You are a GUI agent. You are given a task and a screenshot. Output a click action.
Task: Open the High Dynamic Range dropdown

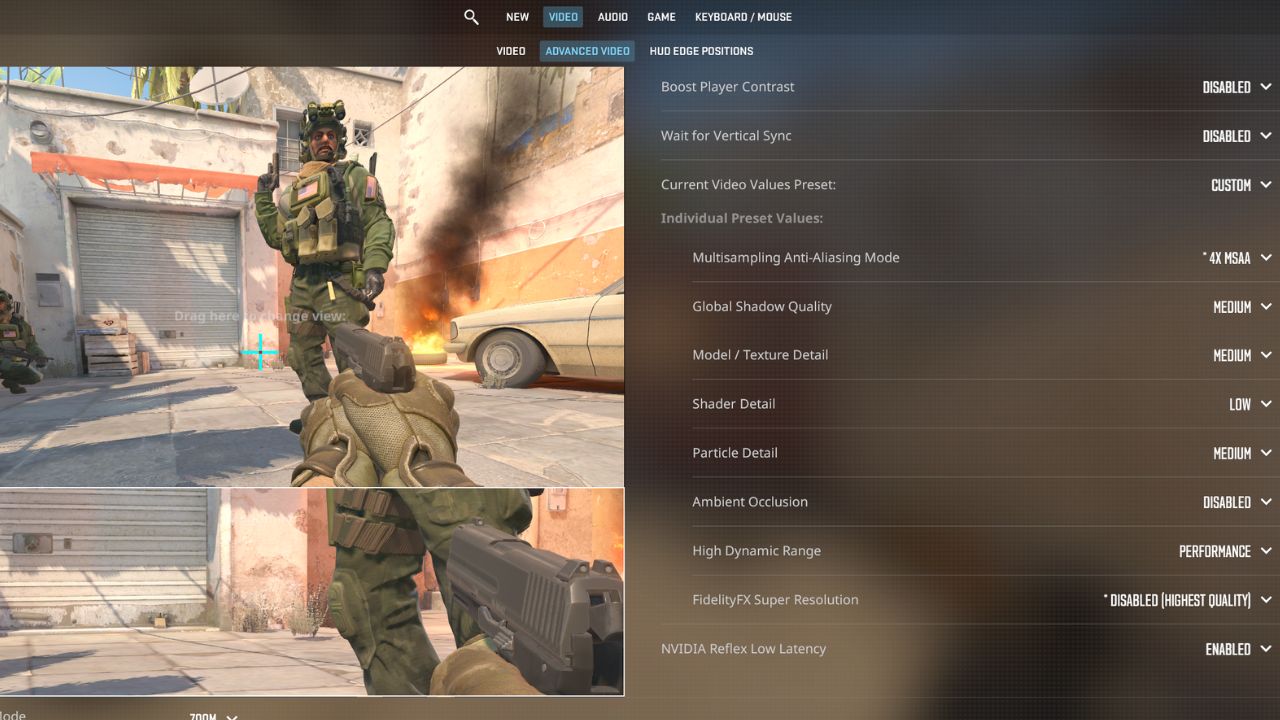pyautogui.click(x=1224, y=551)
